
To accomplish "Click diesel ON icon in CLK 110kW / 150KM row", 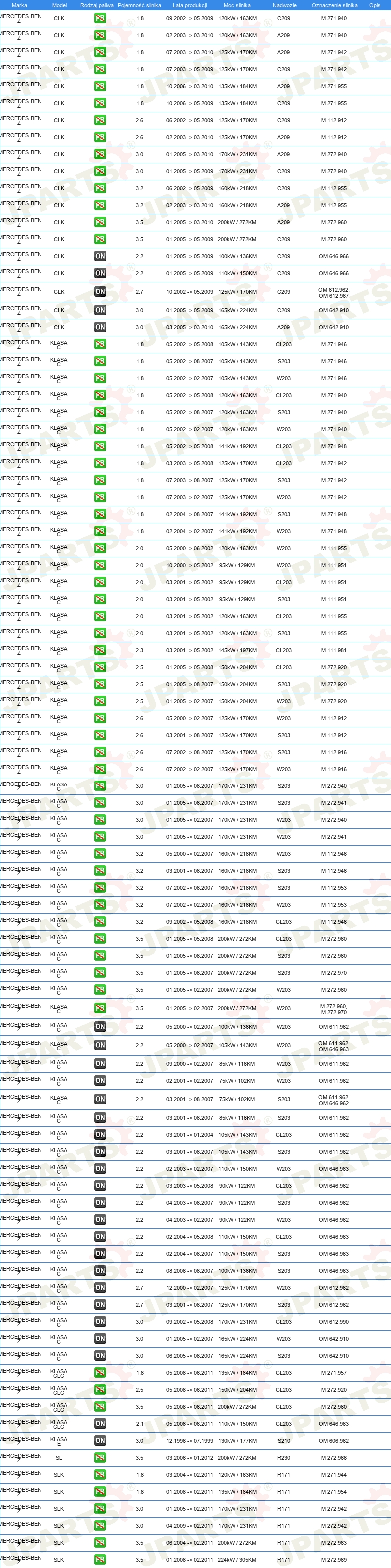I will point(100,273).
